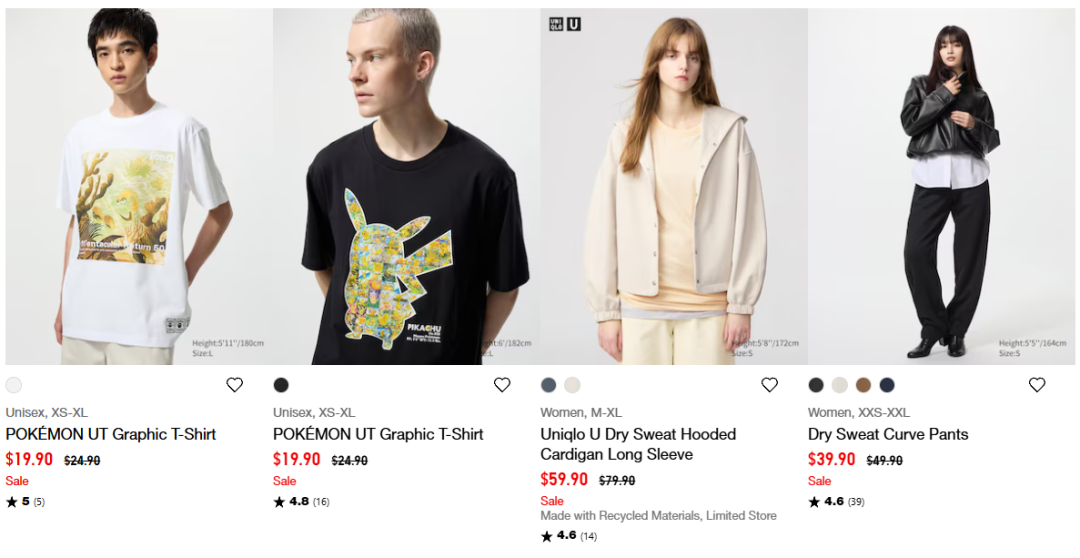
Task: Pick navy swatch for Curve Pants
Action: (x=887, y=385)
